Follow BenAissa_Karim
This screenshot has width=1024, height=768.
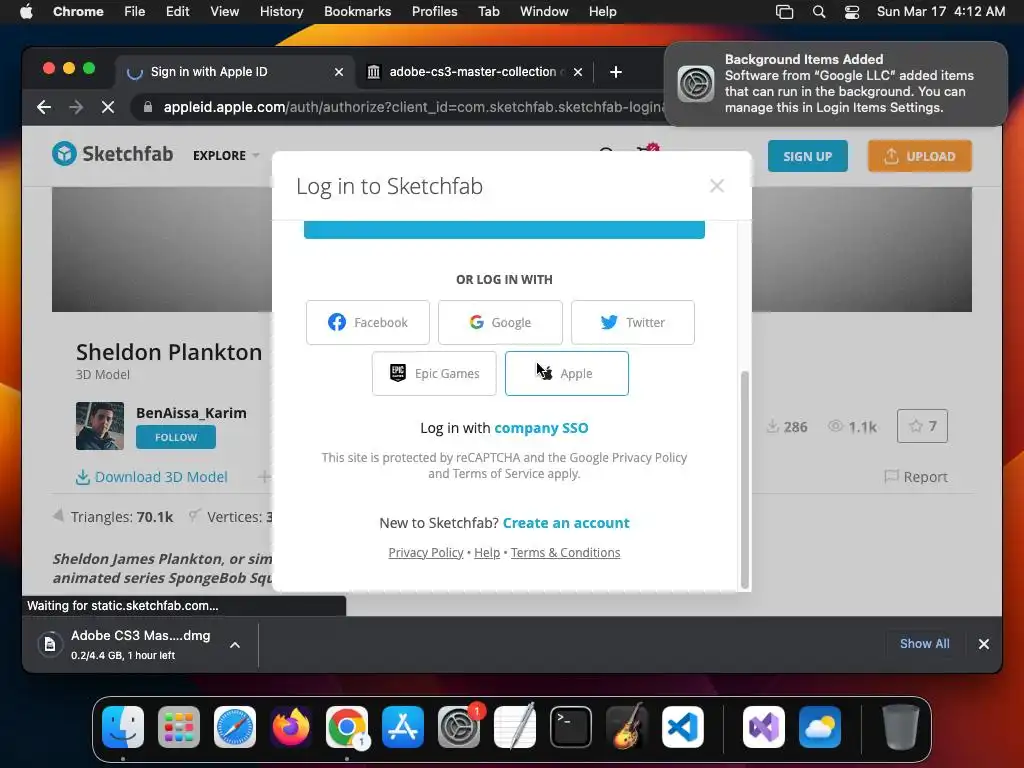[x=176, y=438]
